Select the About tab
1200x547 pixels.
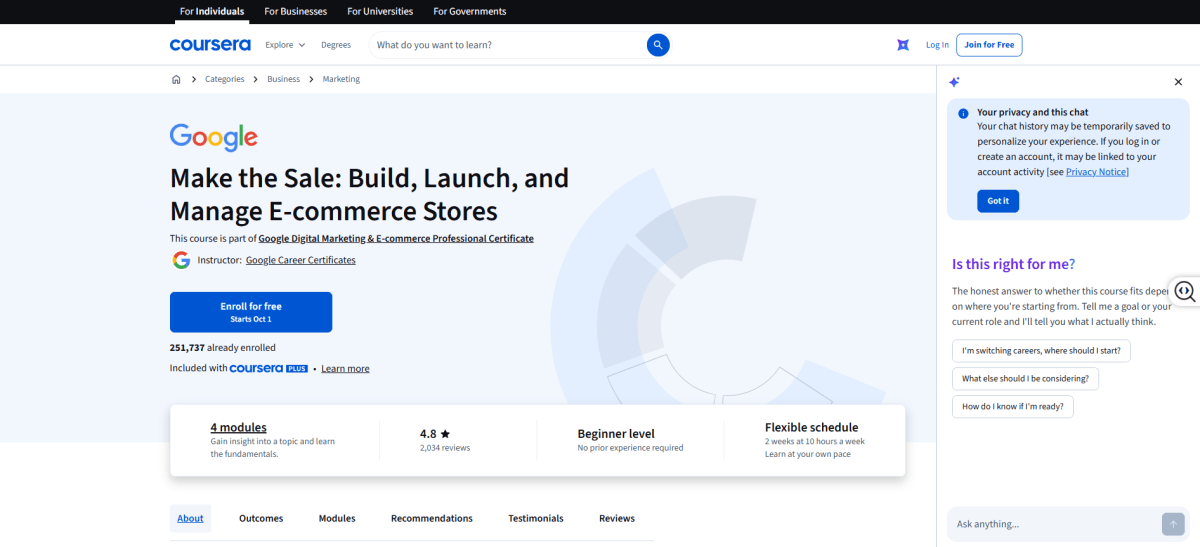pyautogui.click(x=190, y=518)
